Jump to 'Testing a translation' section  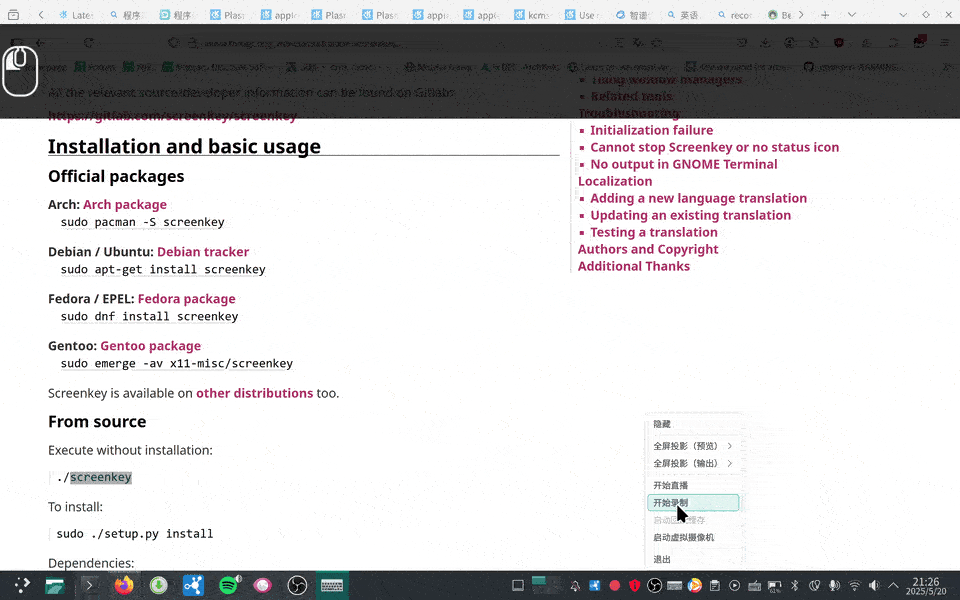(653, 233)
